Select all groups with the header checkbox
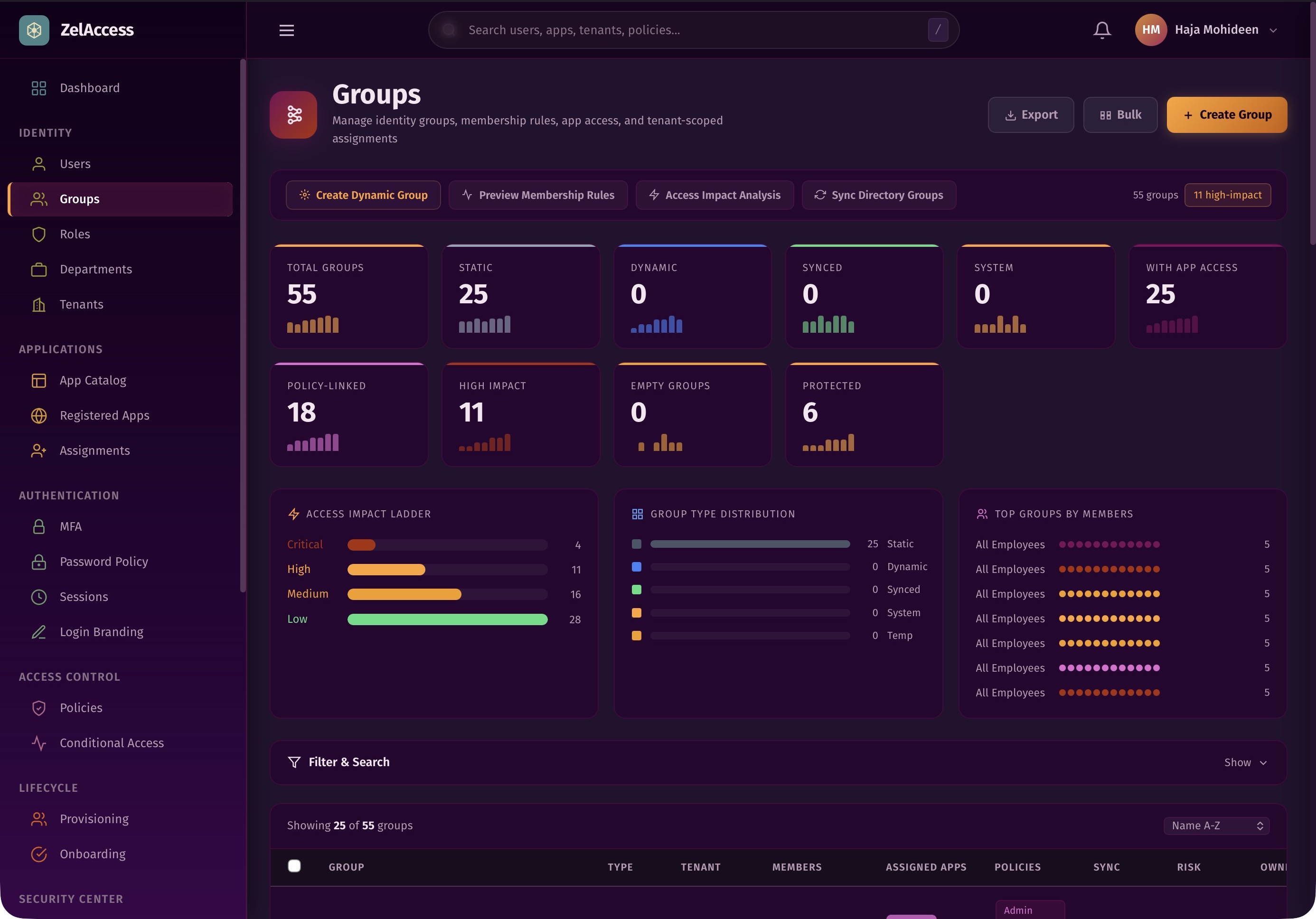The image size is (1316, 919). (294, 866)
